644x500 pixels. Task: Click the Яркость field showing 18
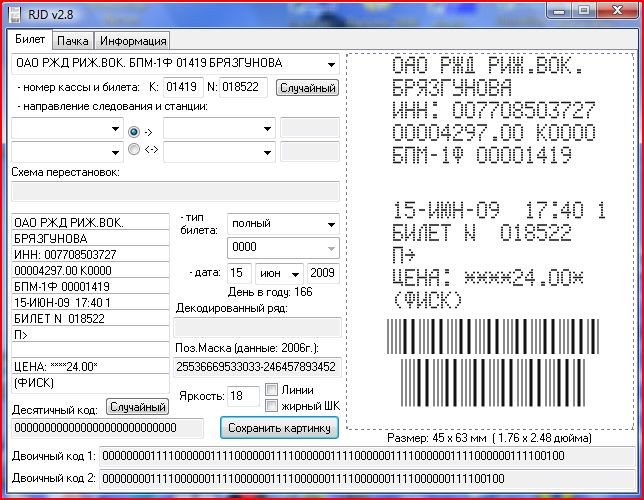(x=243, y=396)
